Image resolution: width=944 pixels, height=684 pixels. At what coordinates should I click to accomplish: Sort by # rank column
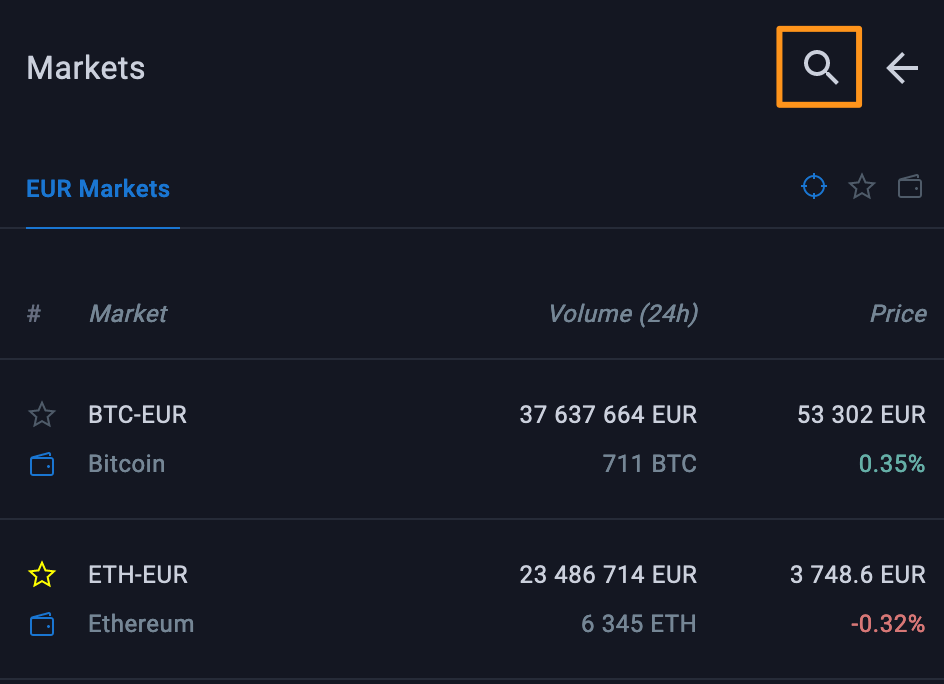(34, 314)
